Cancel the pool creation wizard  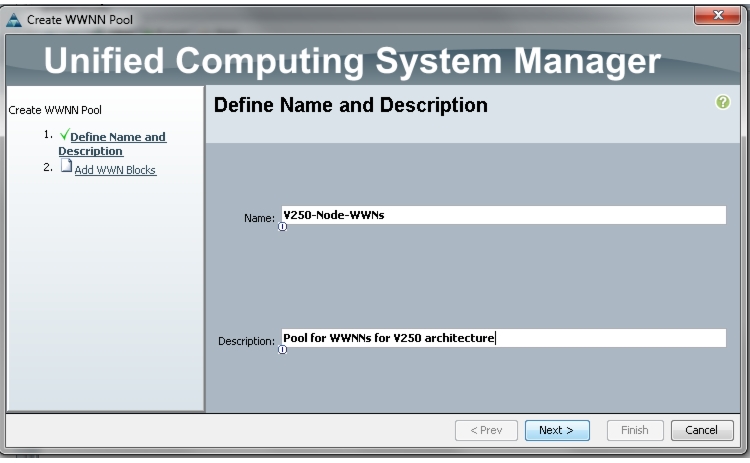pos(702,430)
